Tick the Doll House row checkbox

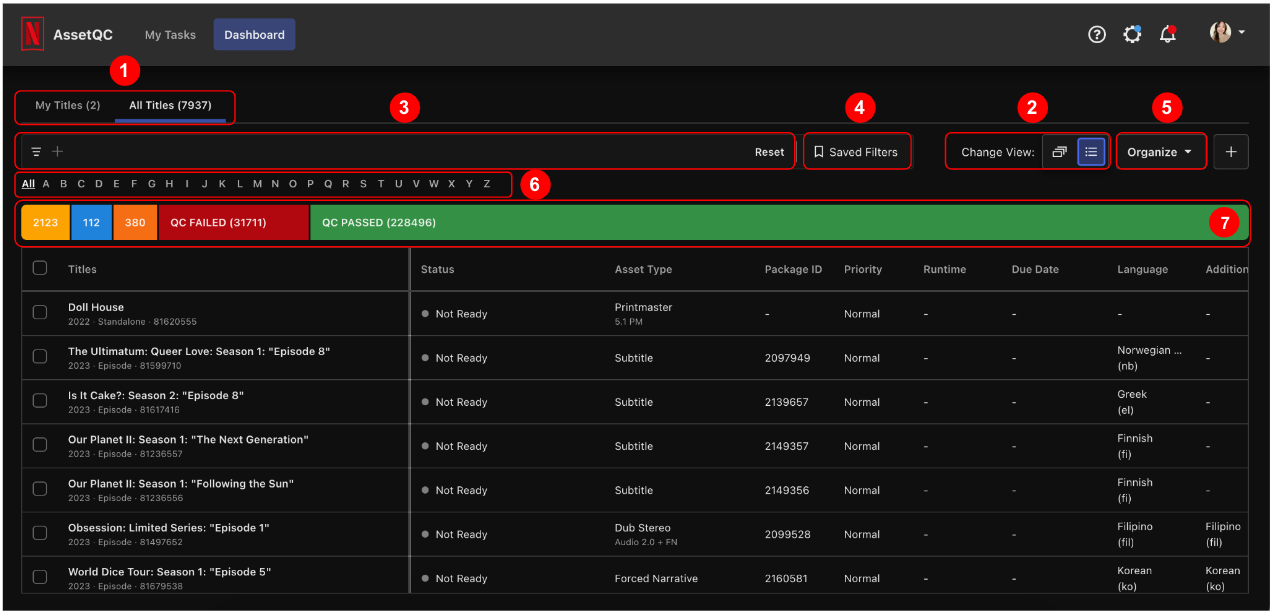click(x=40, y=313)
